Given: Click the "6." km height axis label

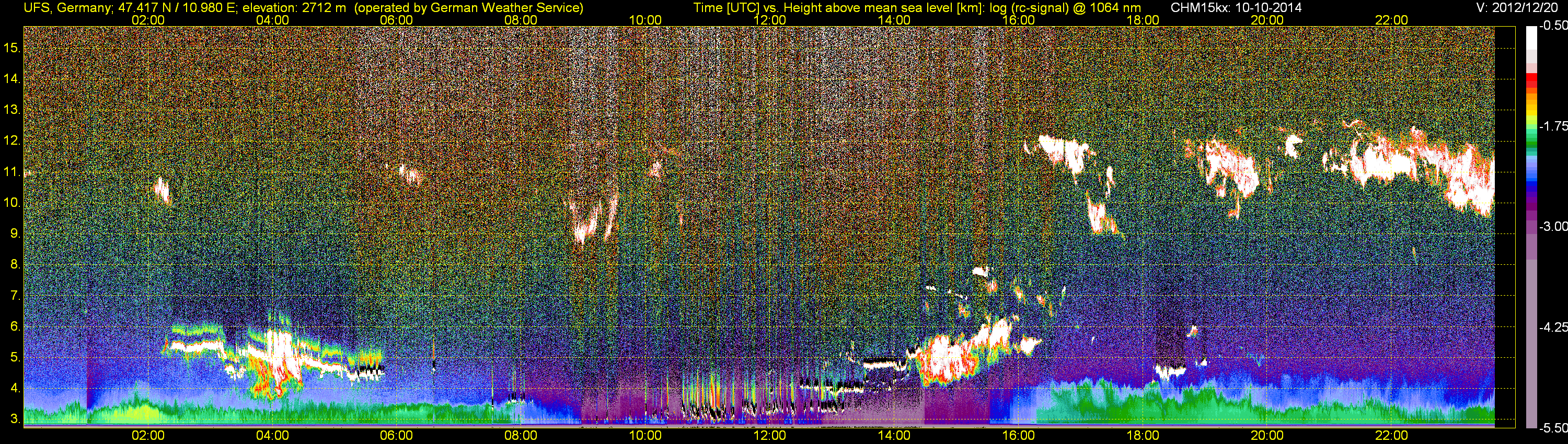Looking at the screenshot, I should pyautogui.click(x=15, y=326).
